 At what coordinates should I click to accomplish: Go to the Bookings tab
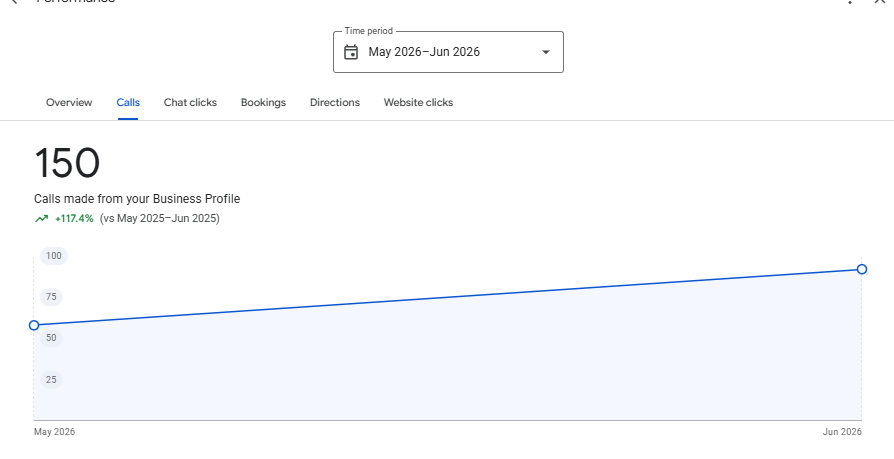click(263, 103)
